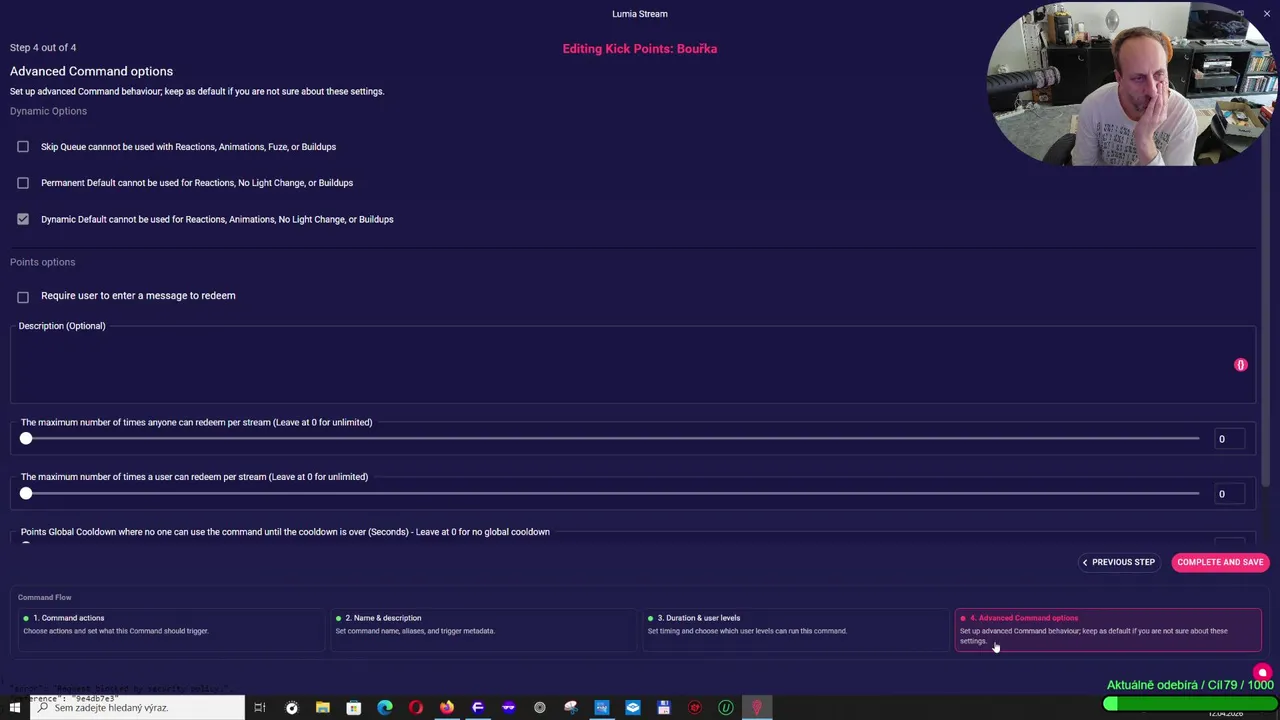Screen dimensions: 1280x720
Task: Check Require user to enter a message
Action: pos(23,297)
